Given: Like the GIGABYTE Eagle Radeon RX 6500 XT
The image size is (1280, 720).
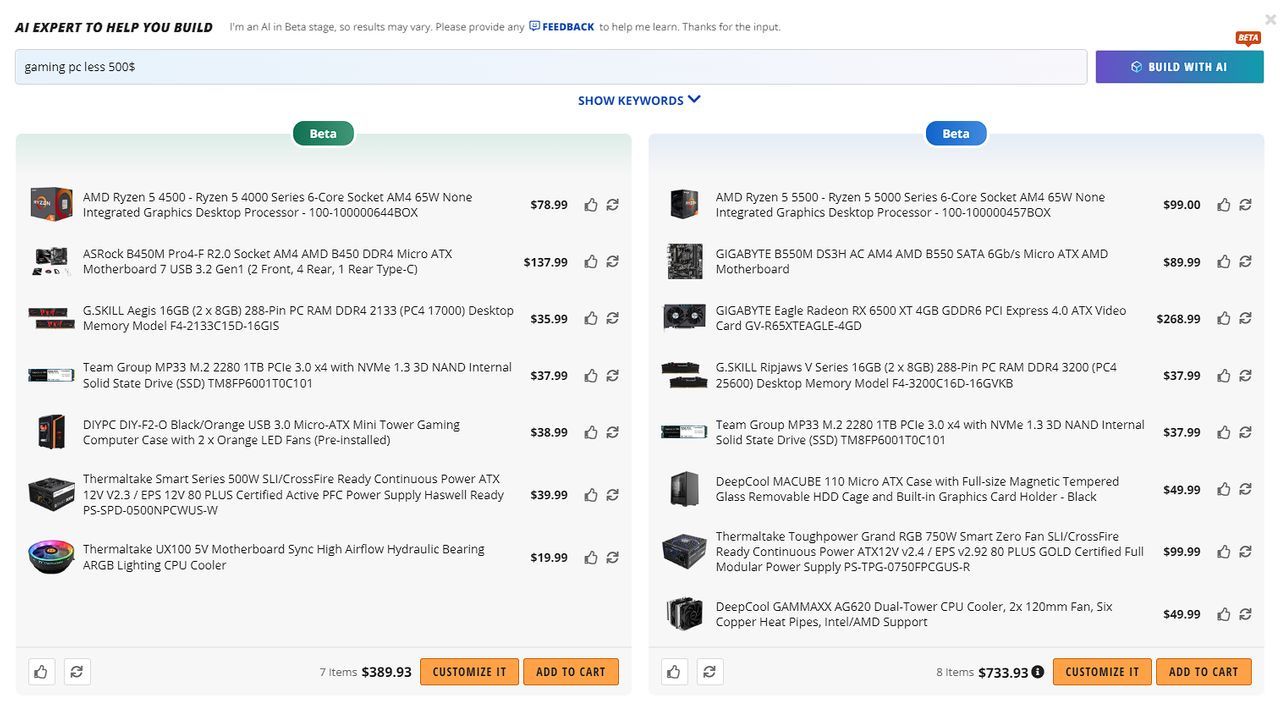Looking at the screenshot, I should pos(1224,319).
